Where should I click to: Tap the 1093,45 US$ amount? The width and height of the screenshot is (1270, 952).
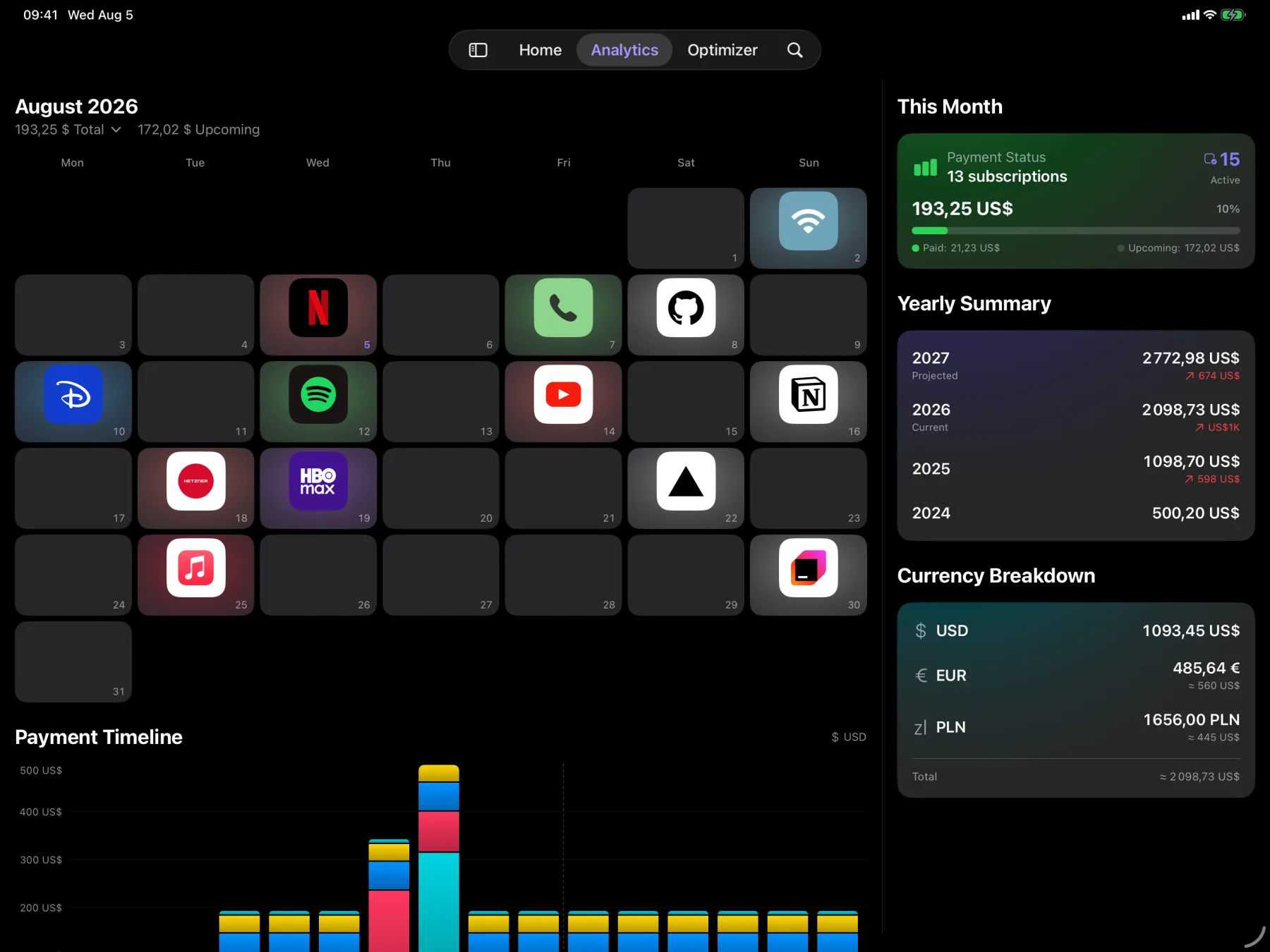[x=1191, y=630]
